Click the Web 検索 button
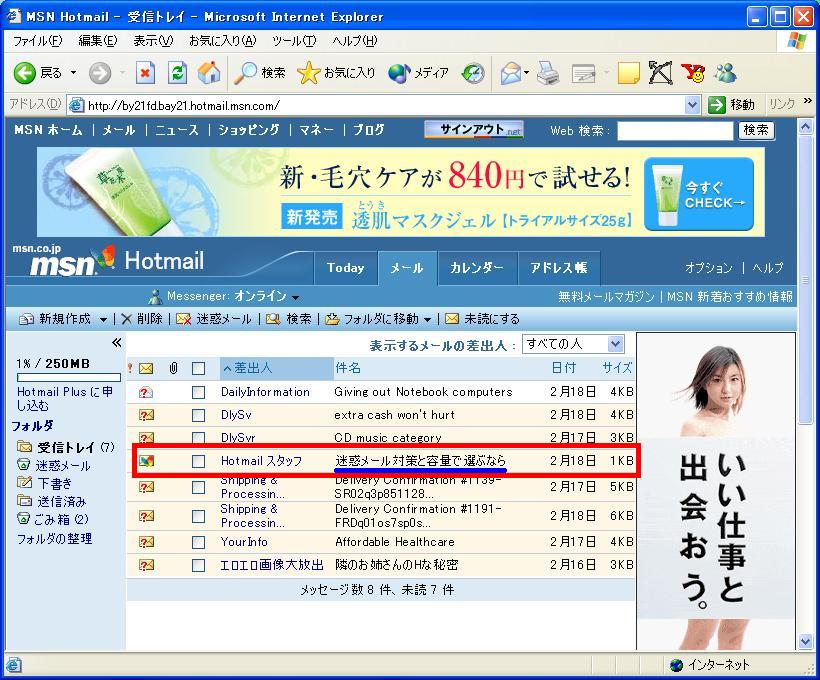Viewport: 820px width, 680px height. pyautogui.click(x=756, y=130)
